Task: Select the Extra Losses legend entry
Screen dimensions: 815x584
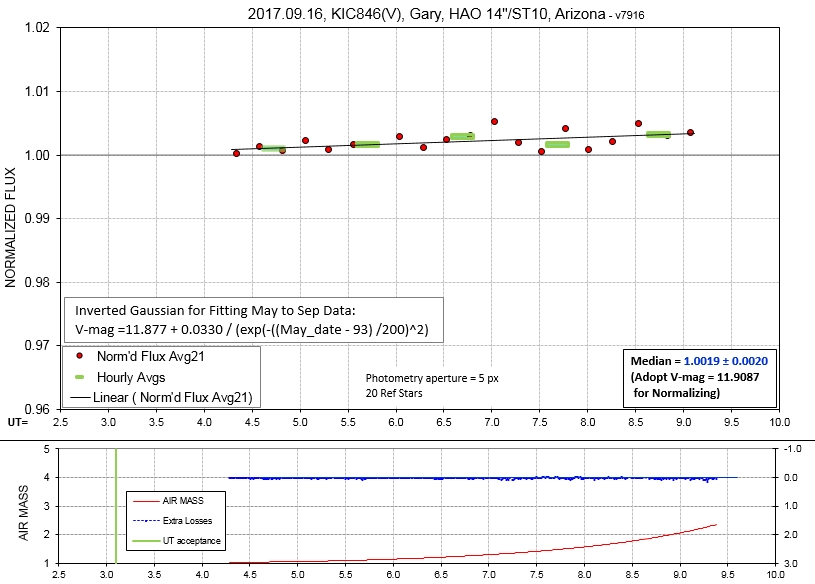Action: click(x=187, y=521)
